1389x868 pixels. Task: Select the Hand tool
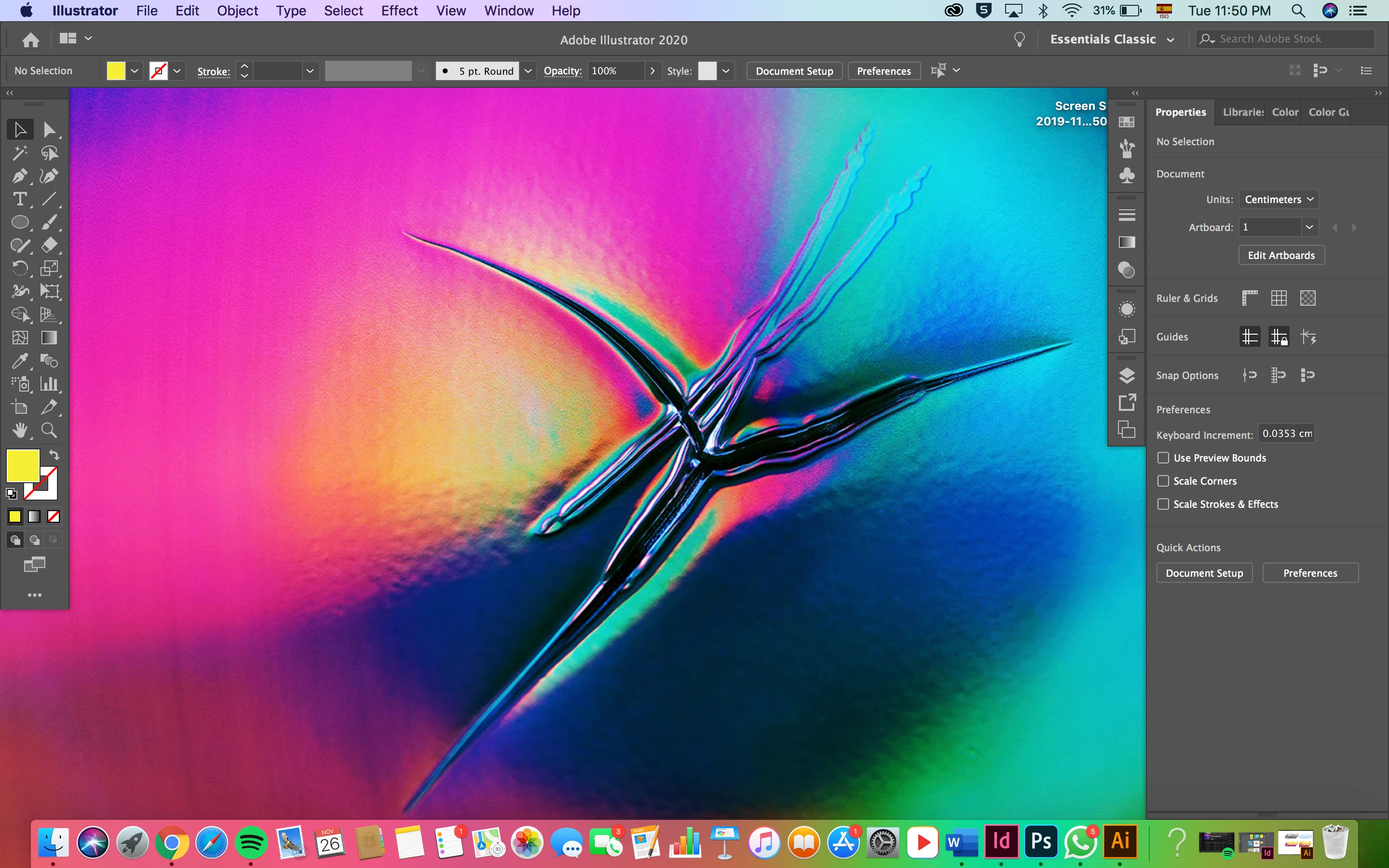pos(19,431)
